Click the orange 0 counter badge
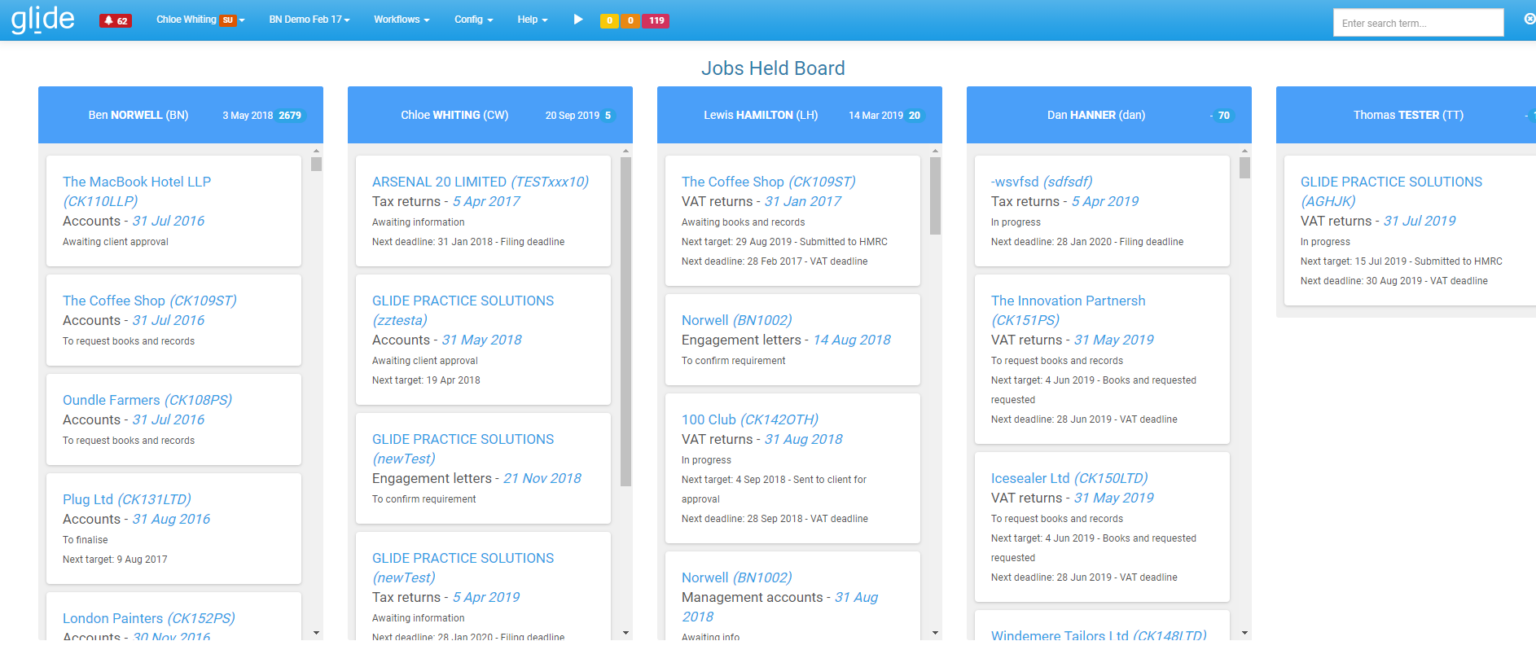1536x663 pixels. (x=632, y=19)
